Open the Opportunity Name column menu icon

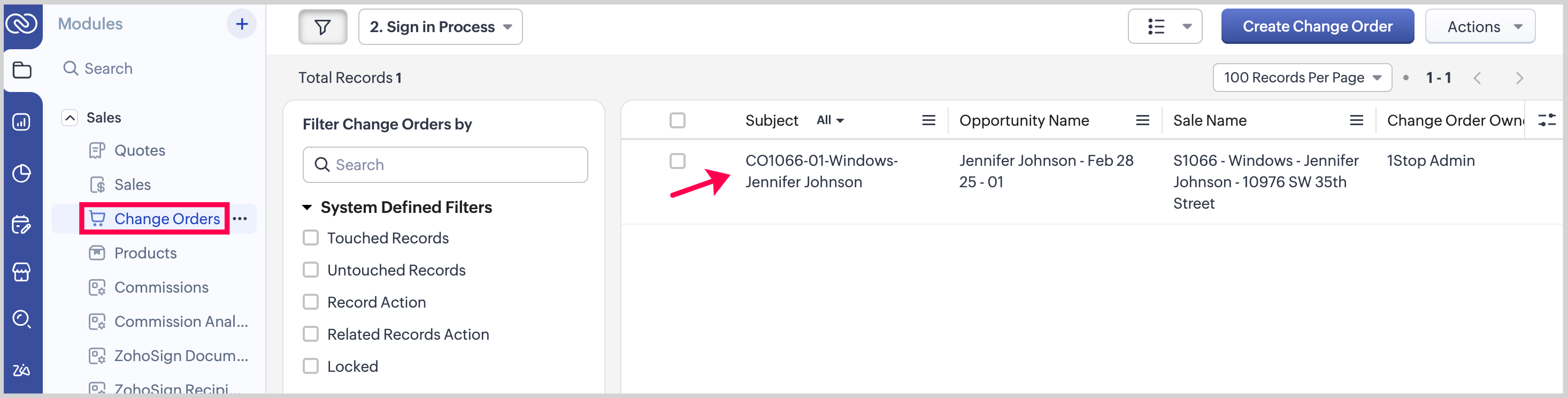click(x=1142, y=120)
